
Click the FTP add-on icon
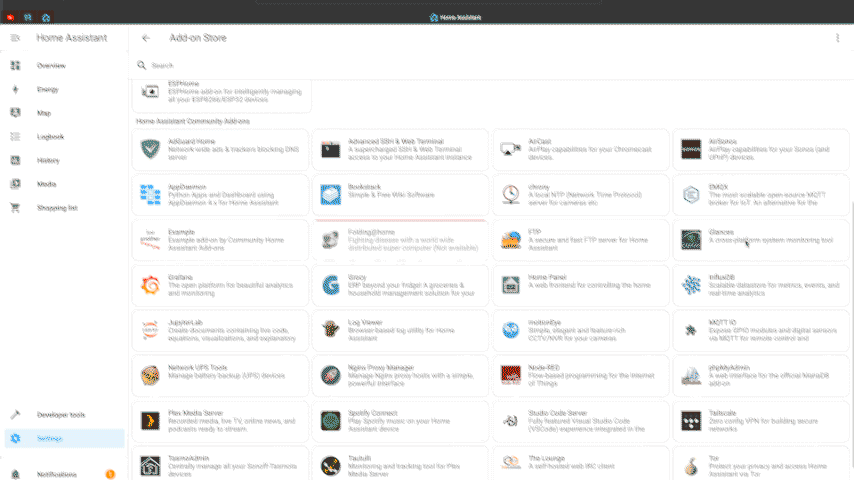(511, 240)
